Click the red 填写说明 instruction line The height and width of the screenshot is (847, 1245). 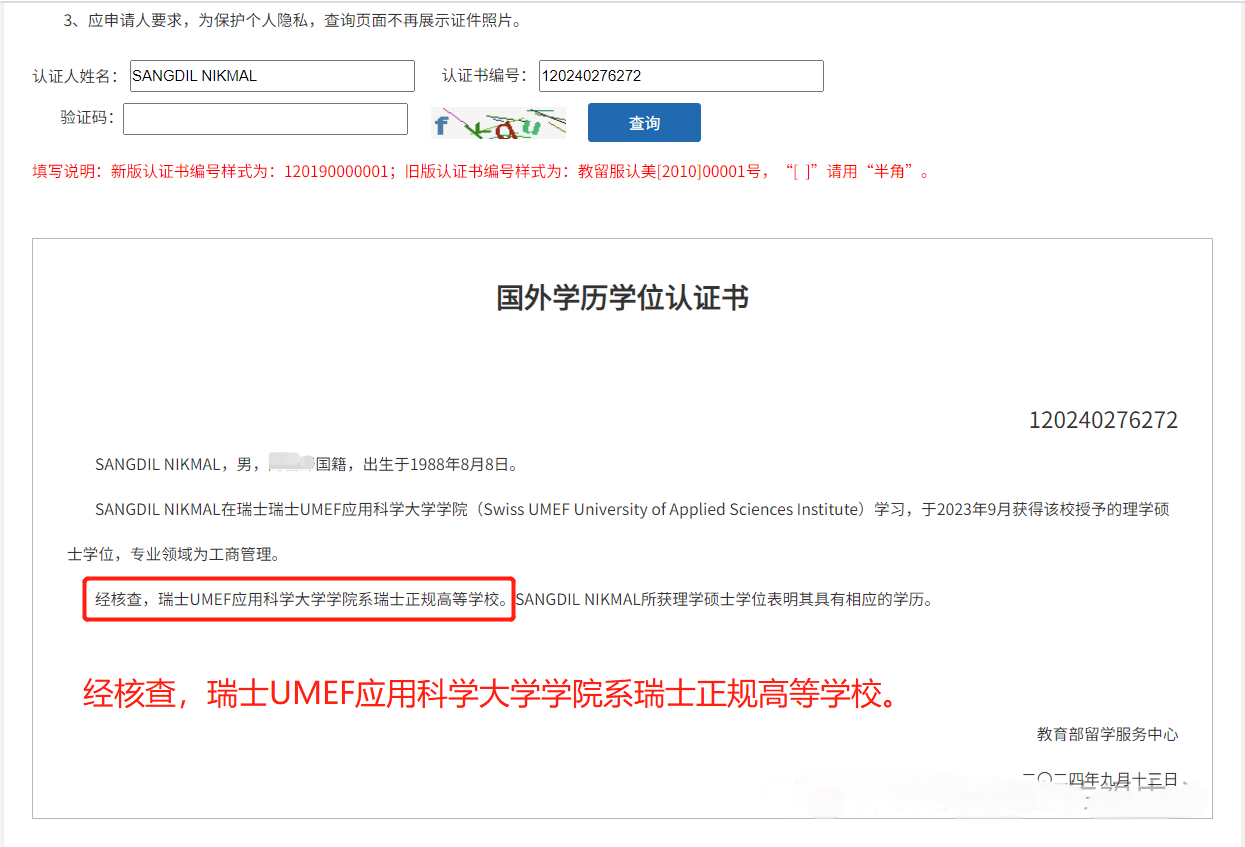[x=482, y=171]
